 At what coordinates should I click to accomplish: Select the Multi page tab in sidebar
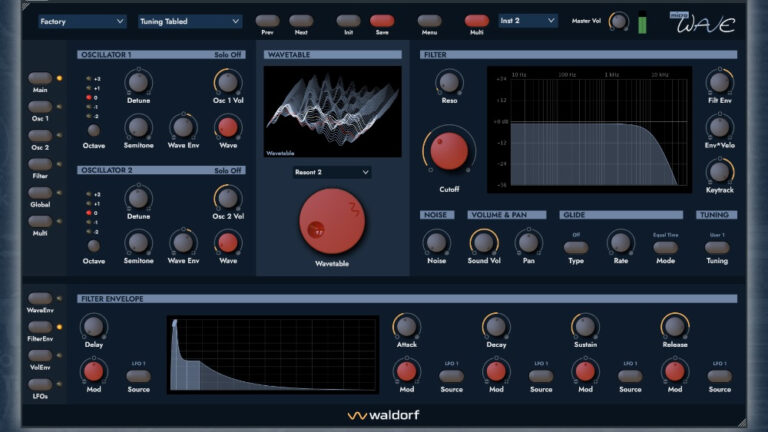[40, 221]
